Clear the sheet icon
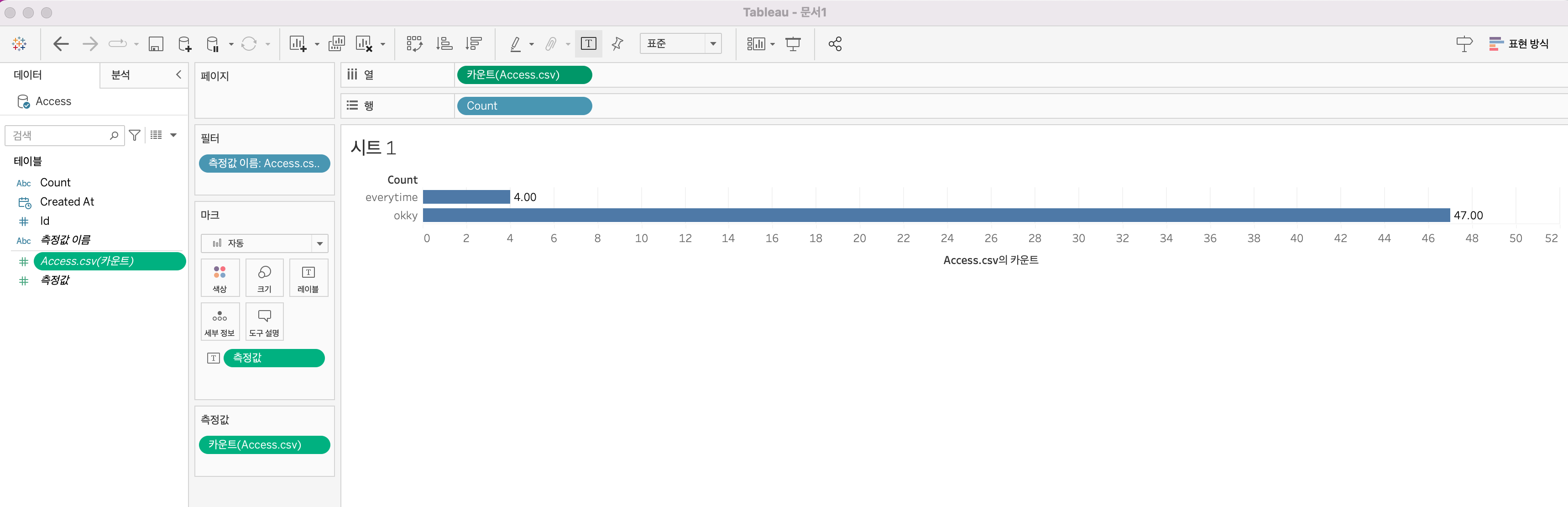 click(x=364, y=43)
